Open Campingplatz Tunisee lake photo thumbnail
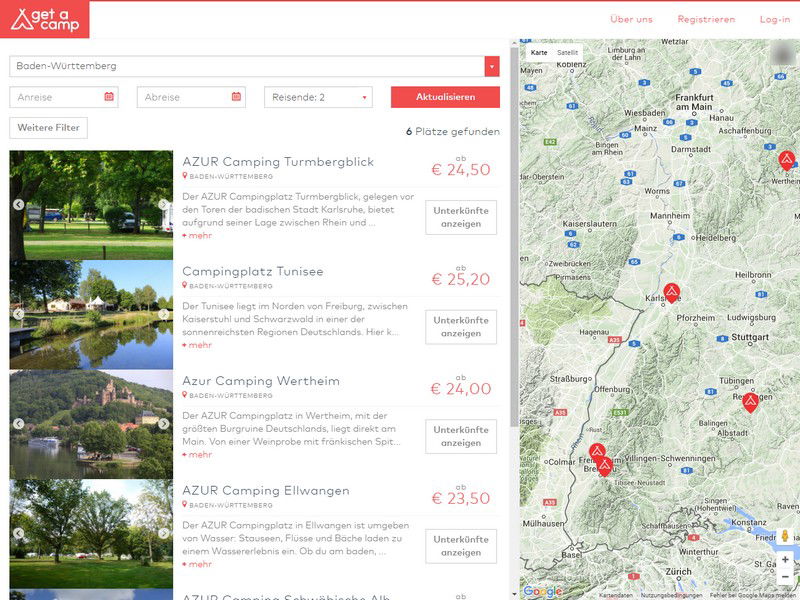The width and height of the screenshot is (800, 600). (91, 315)
